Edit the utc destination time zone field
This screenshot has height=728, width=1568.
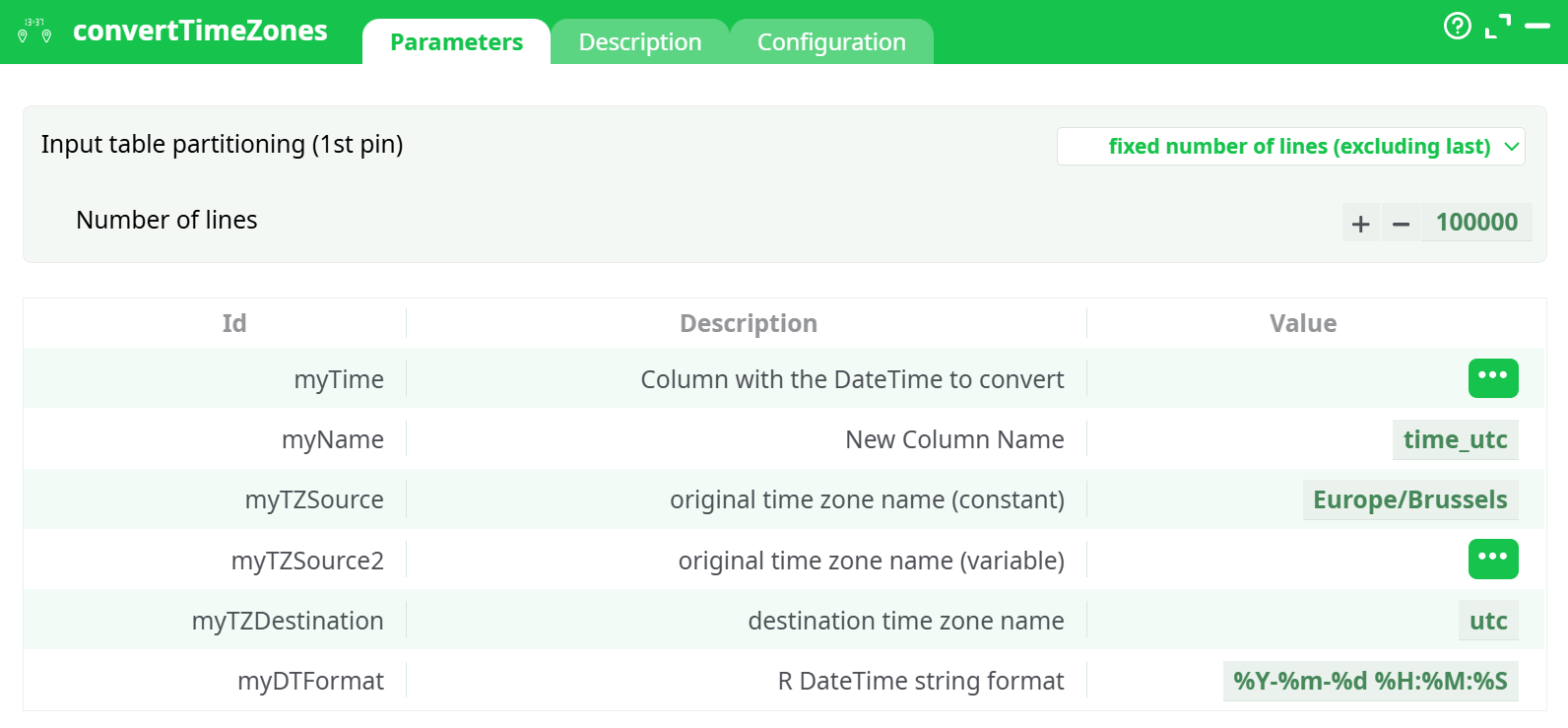pyautogui.click(x=1487, y=622)
